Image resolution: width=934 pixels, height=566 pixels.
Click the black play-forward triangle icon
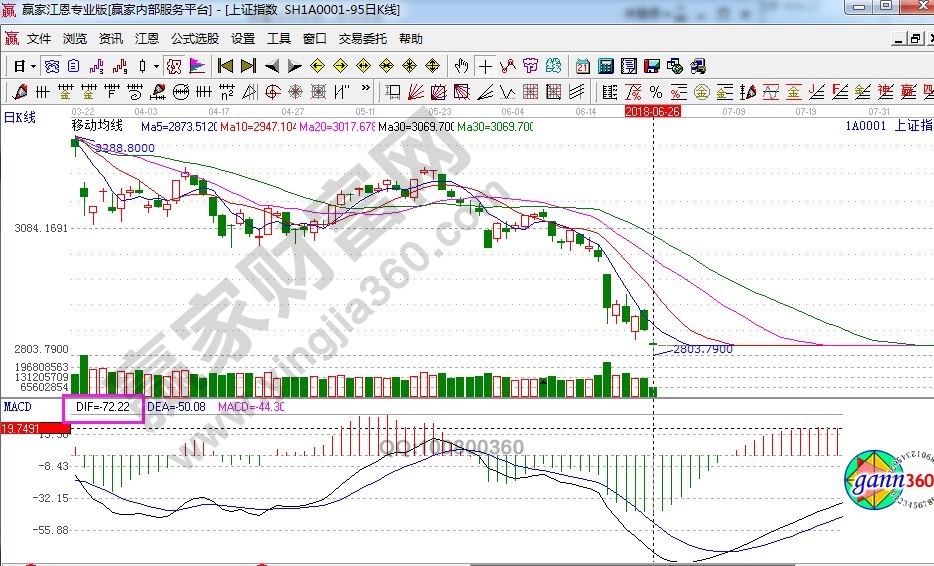(x=294, y=66)
